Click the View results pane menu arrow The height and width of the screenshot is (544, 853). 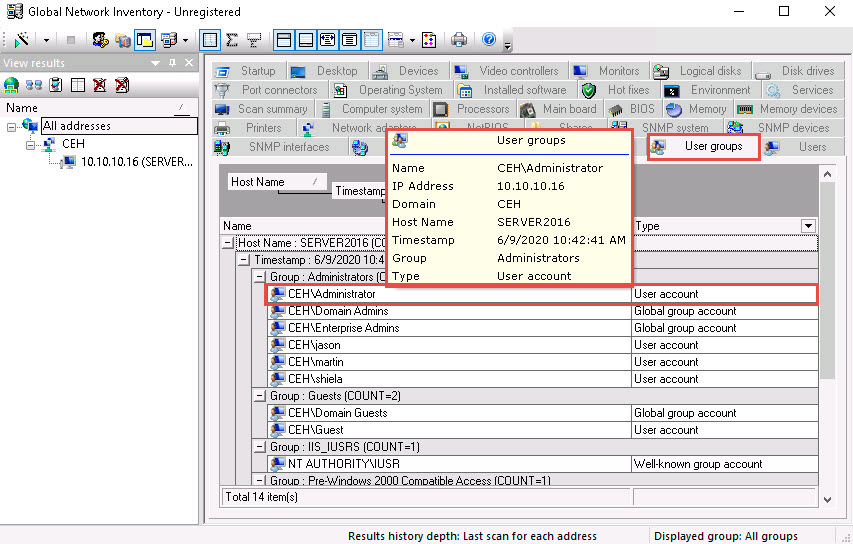156,63
